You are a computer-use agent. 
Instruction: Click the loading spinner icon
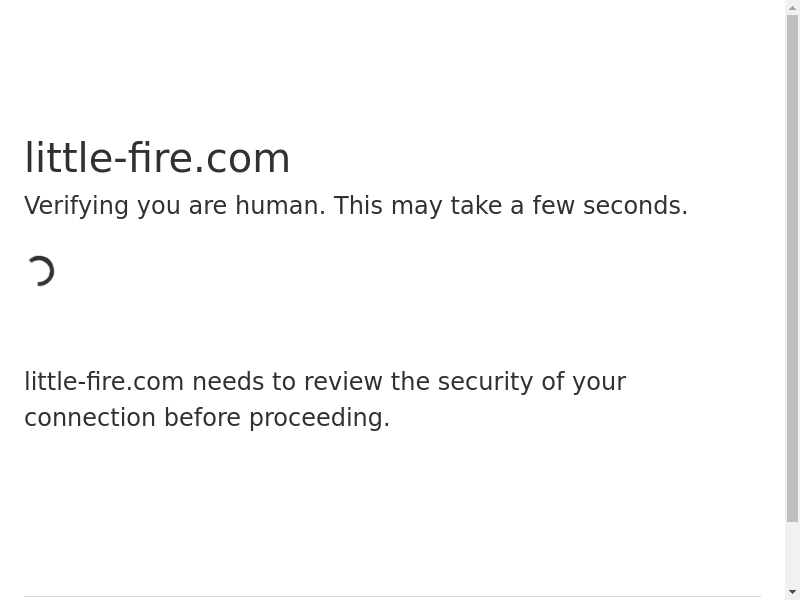(x=40, y=271)
